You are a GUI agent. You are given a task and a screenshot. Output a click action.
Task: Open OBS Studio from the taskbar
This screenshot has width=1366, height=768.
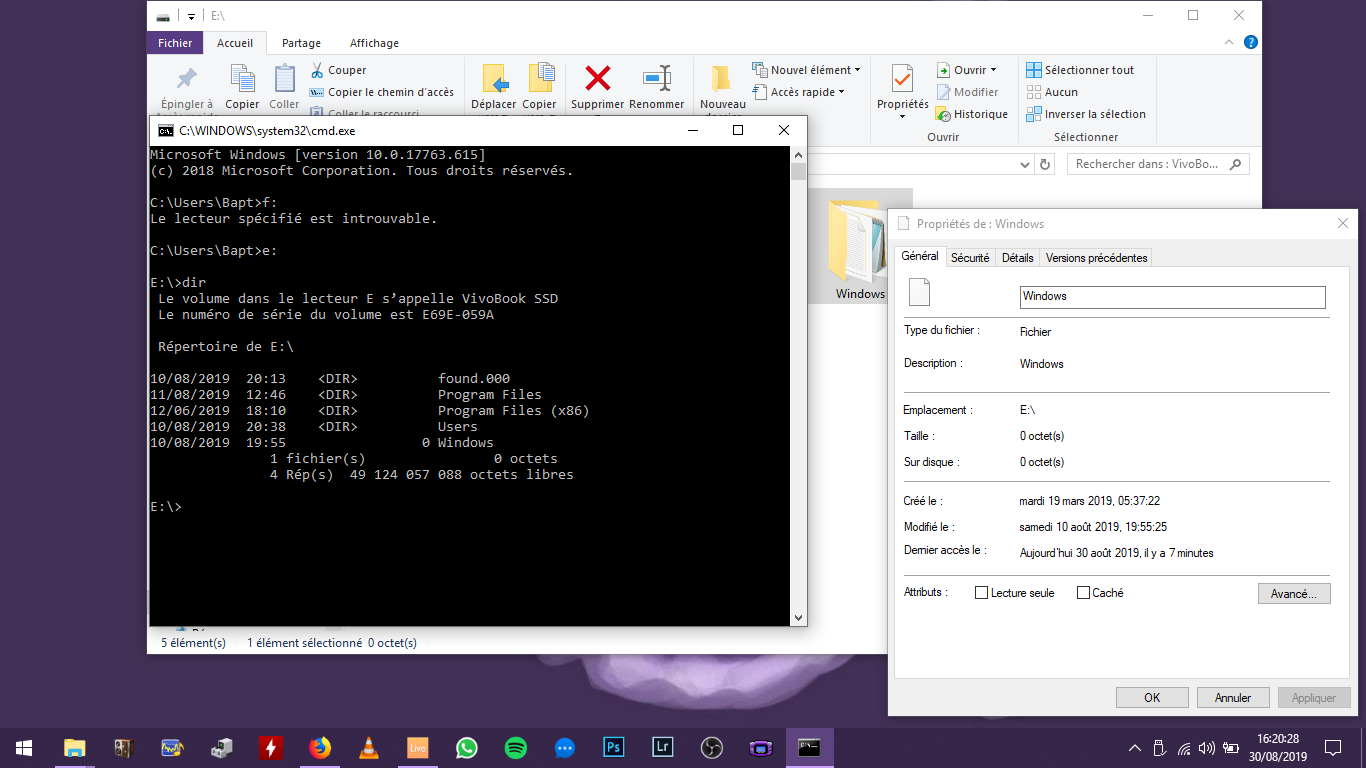(712, 747)
